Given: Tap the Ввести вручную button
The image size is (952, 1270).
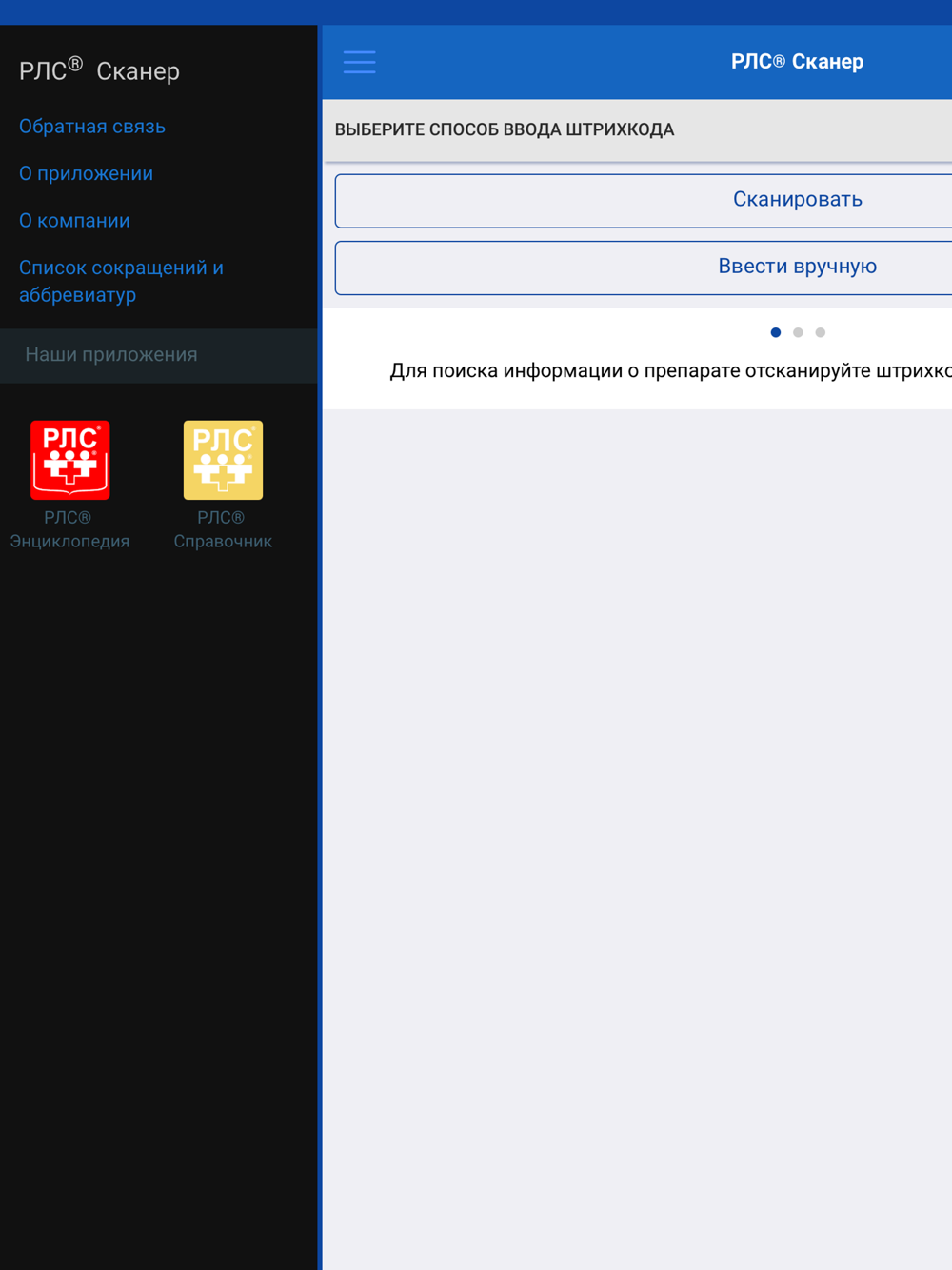Looking at the screenshot, I should (644, 267).
